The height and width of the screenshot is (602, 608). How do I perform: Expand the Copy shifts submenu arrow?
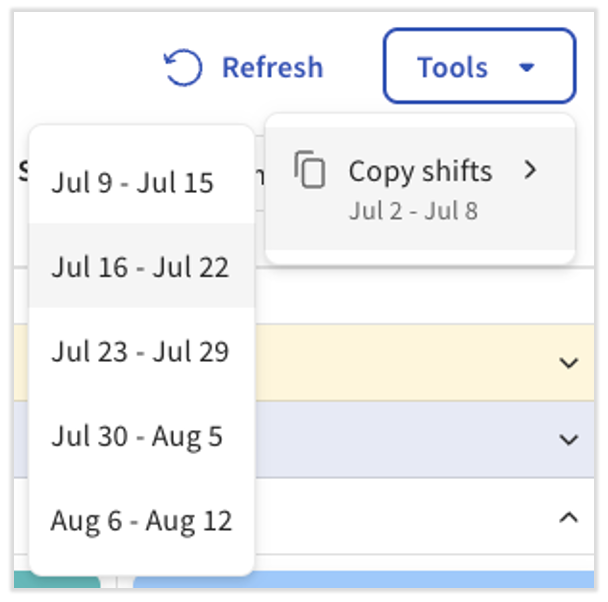(x=531, y=171)
